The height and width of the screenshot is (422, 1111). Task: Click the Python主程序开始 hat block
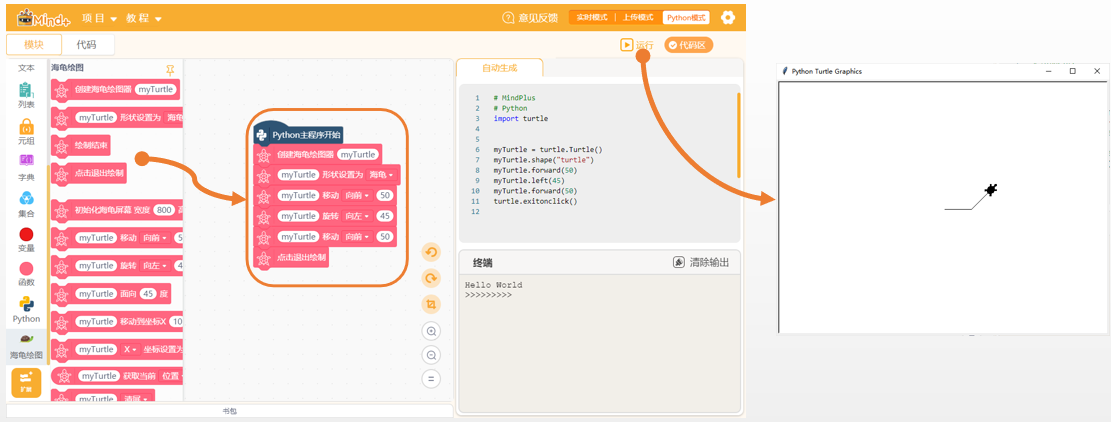[299, 134]
